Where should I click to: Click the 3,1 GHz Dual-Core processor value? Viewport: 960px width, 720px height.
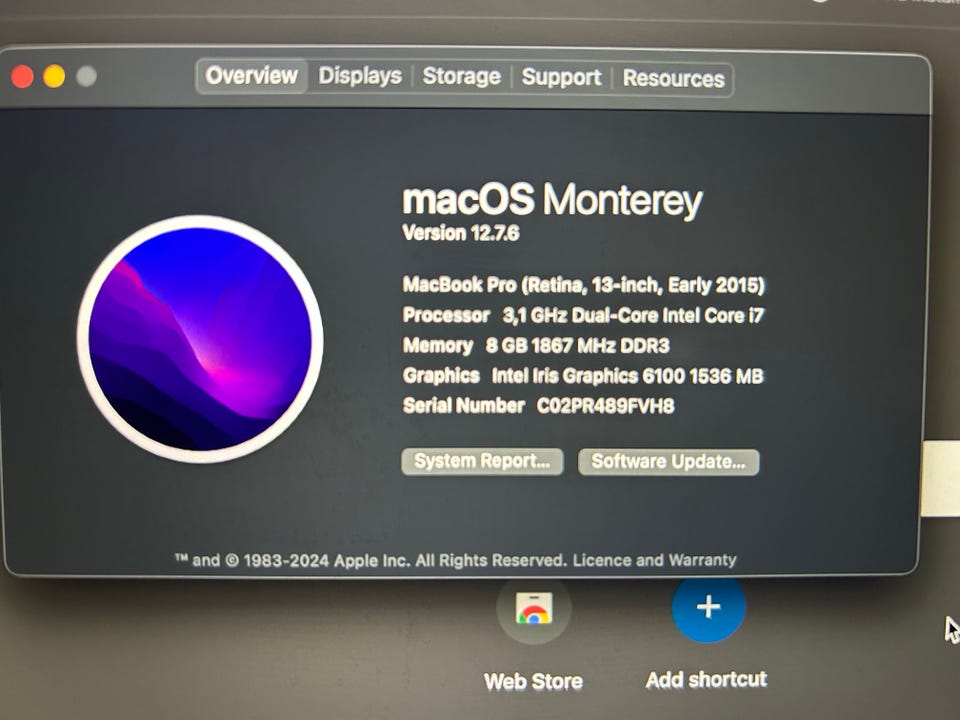click(633, 315)
